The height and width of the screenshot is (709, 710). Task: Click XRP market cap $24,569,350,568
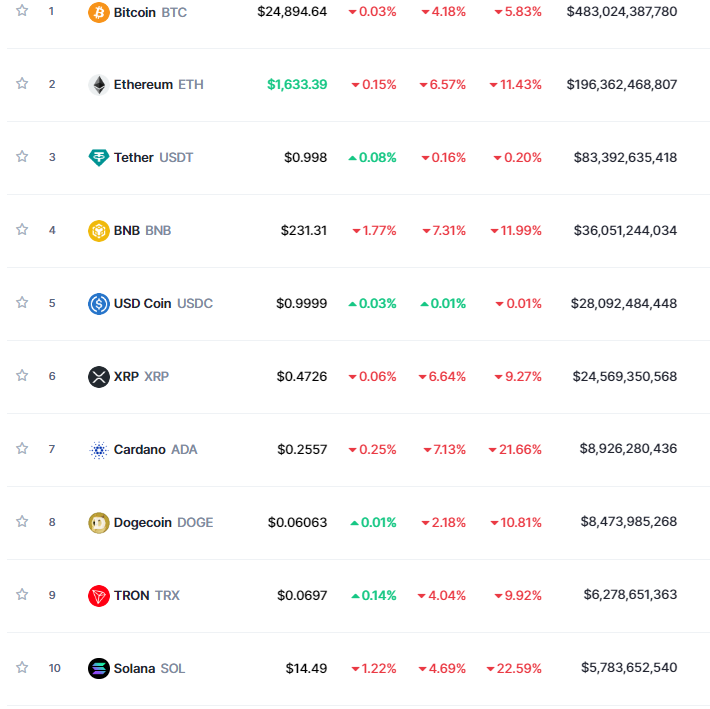pos(624,376)
